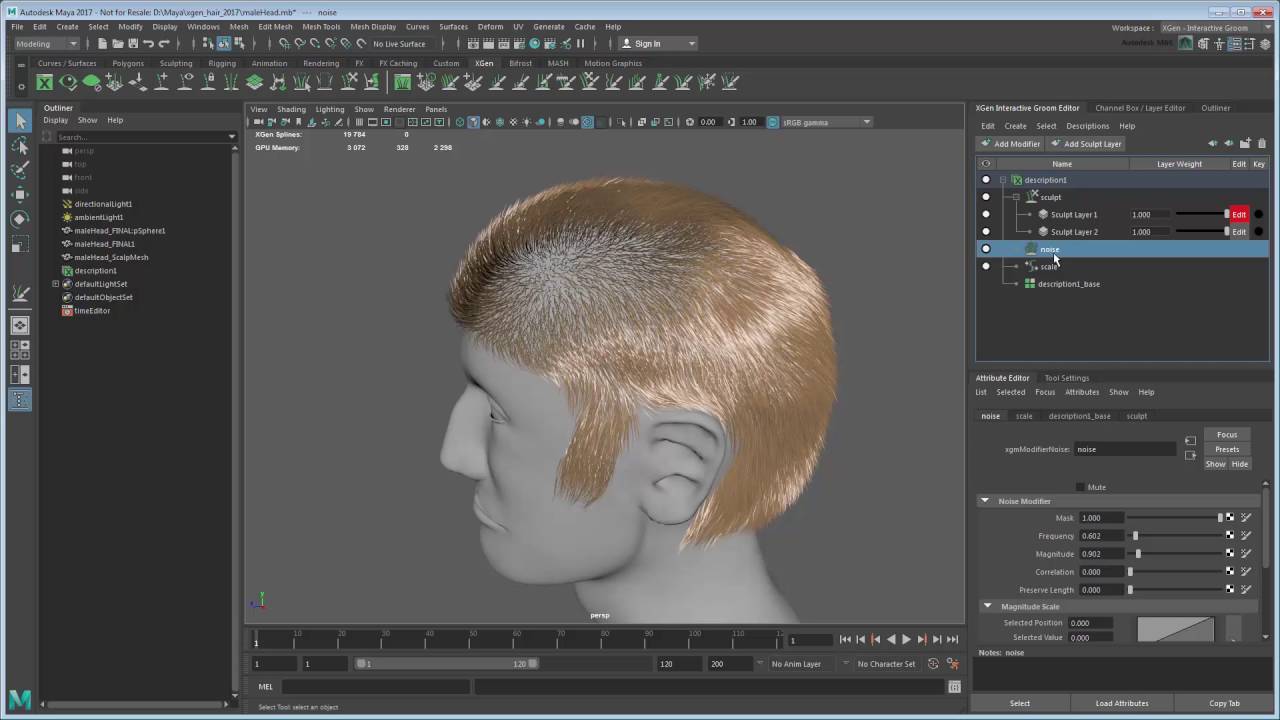Toggle Key dot for Sculpt Layer 1
This screenshot has height=720, width=1280.
point(1258,214)
